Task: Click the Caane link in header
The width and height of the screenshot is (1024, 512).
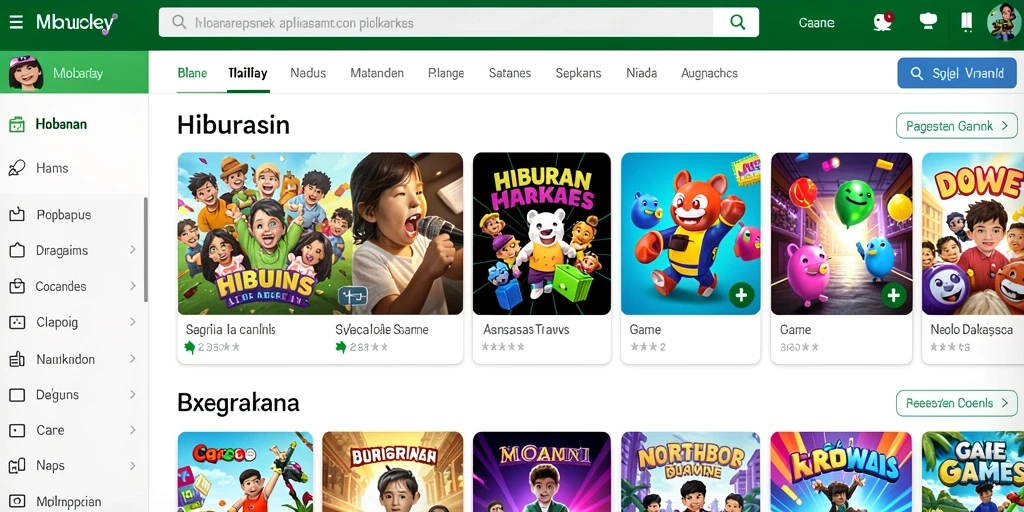Action: coord(816,23)
